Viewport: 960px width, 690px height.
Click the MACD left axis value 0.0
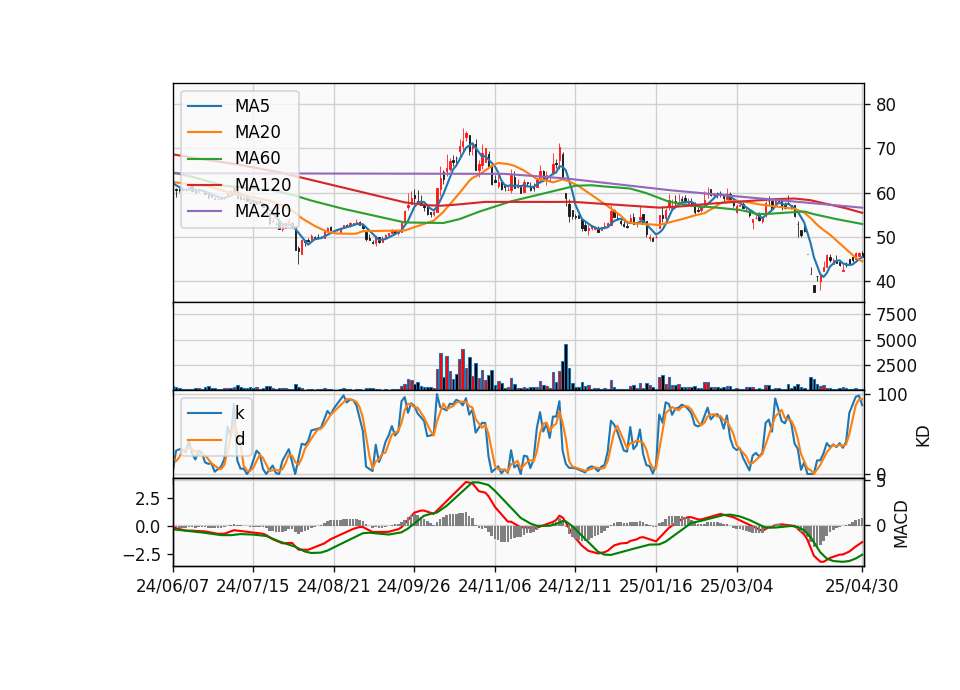148,527
